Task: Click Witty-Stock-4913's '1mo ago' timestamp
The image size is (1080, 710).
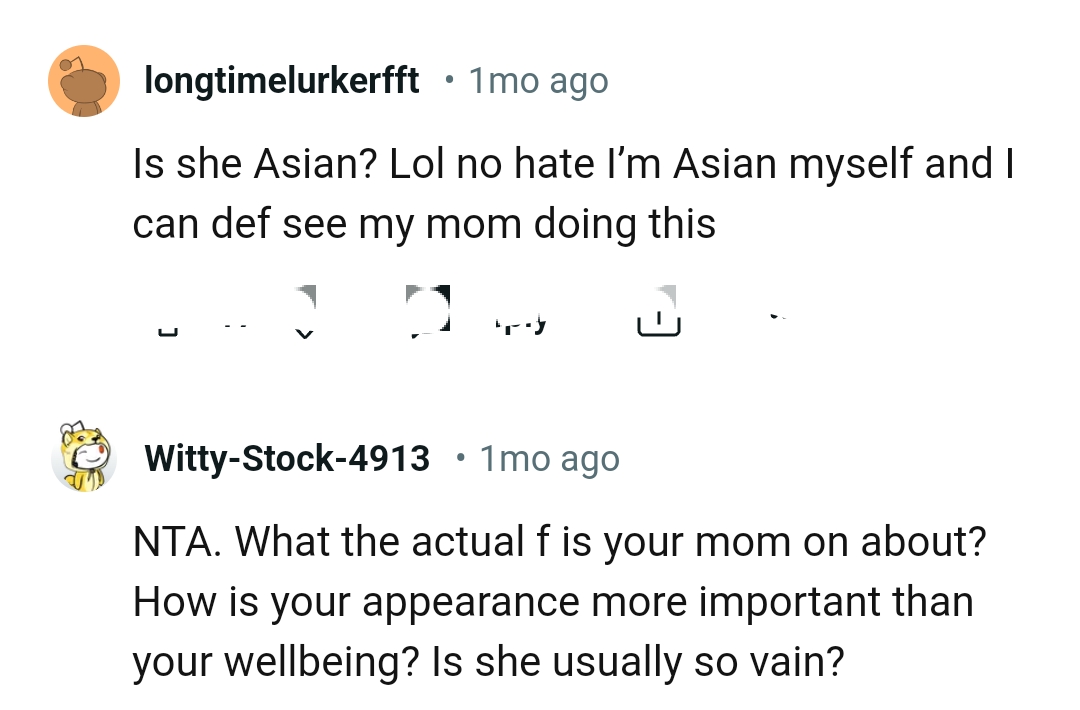Action: point(549,458)
